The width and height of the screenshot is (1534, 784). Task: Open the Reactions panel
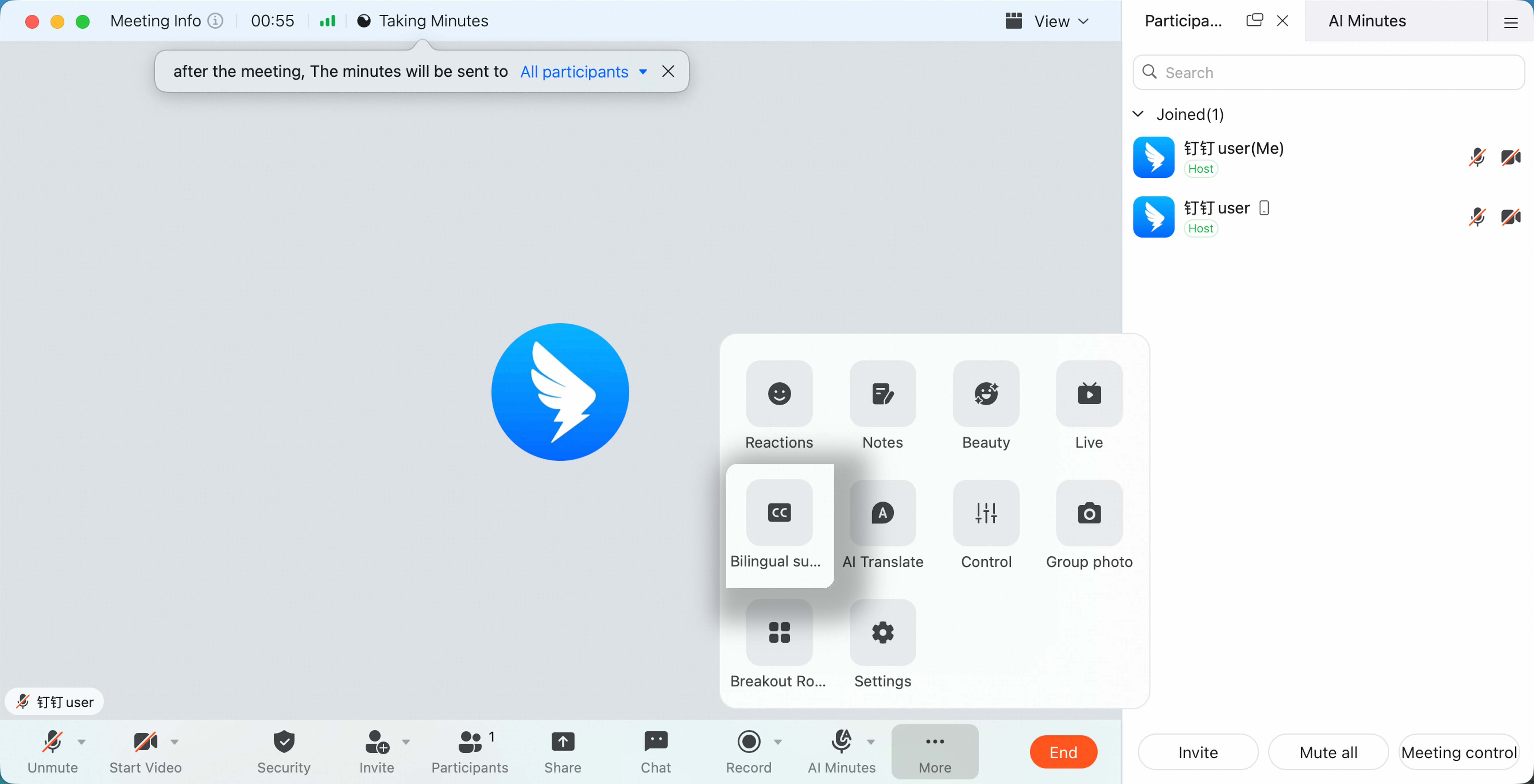[779, 393]
